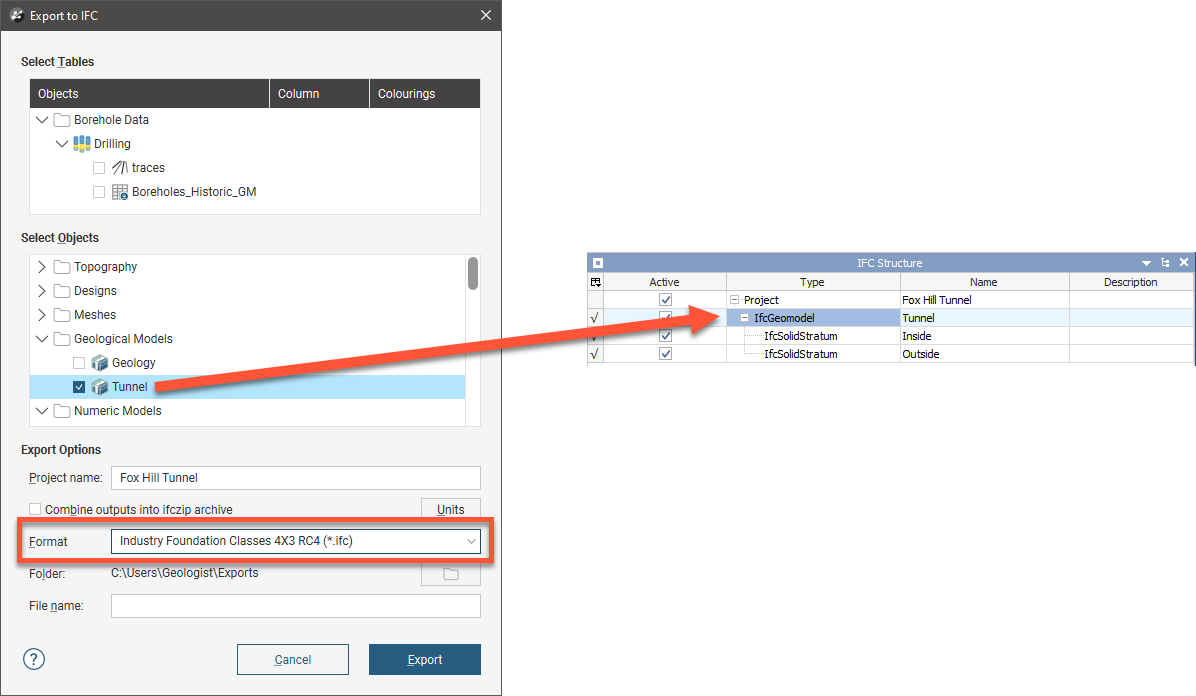Click the Units button
This screenshot has height=696, width=1196.
pyautogui.click(x=451, y=509)
